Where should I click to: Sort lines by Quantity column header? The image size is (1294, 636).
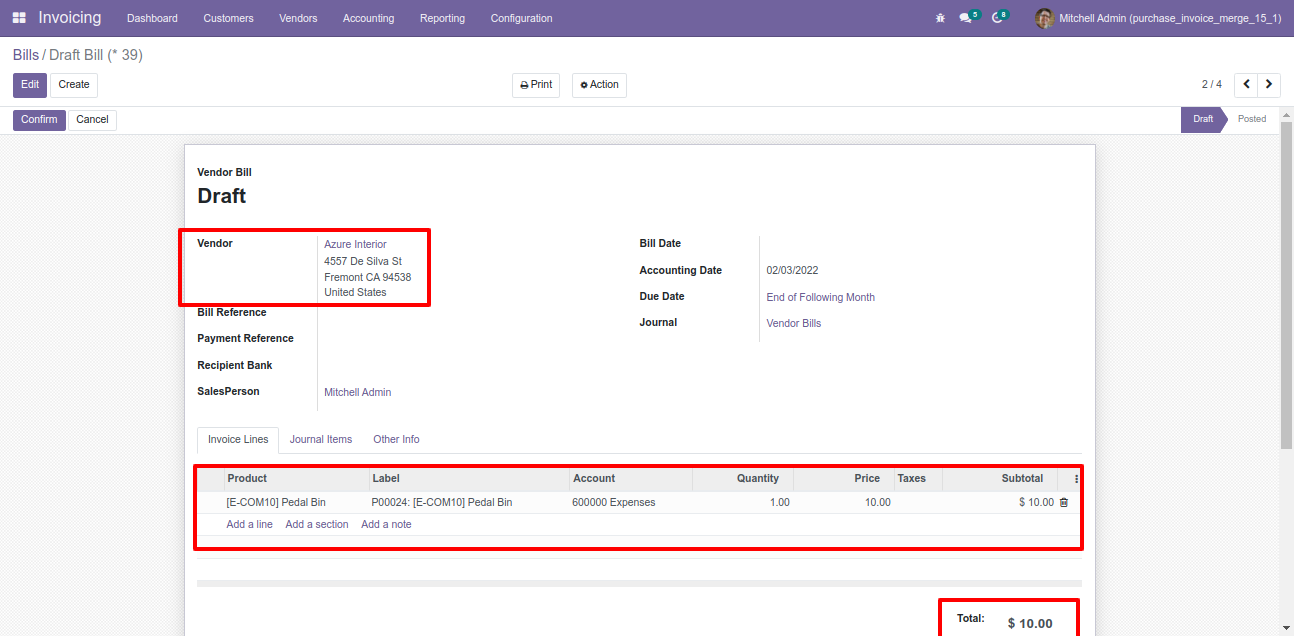pos(742,479)
